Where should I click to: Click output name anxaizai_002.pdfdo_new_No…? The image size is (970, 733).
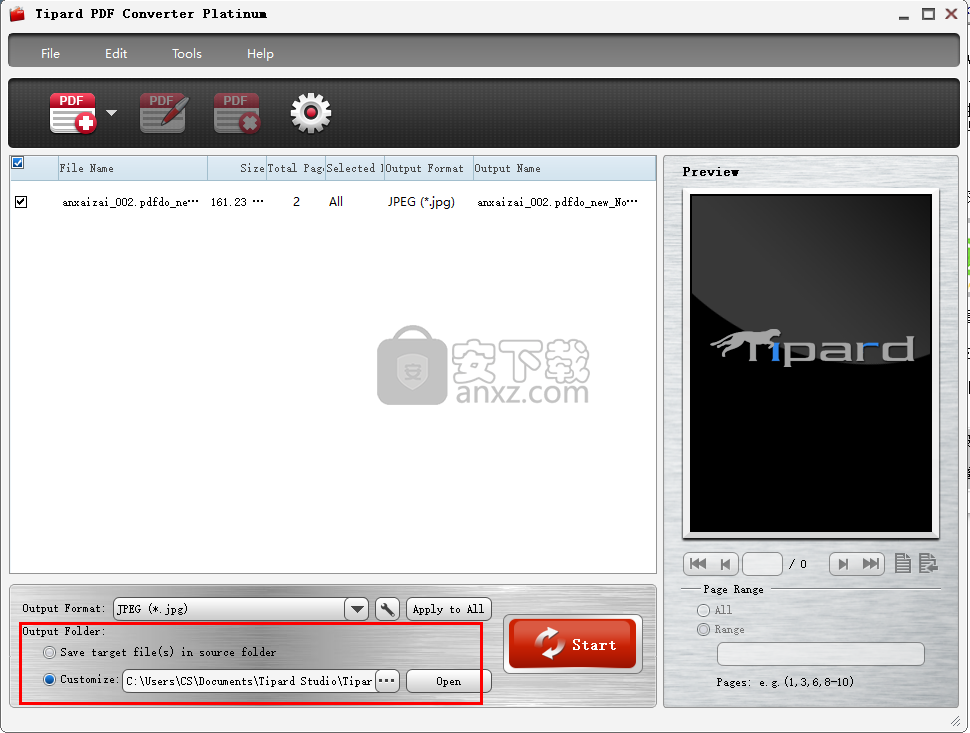pyautogui.click(x=557, y=202)
